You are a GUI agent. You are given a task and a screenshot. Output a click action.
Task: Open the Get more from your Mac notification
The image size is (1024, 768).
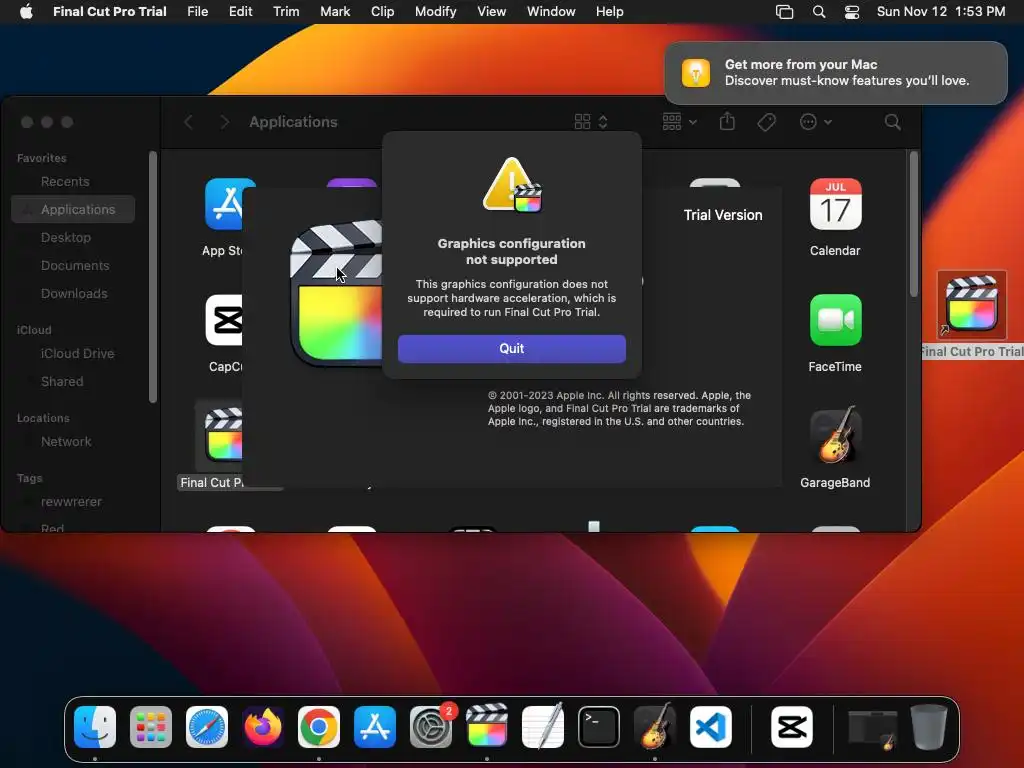tap(836, 72)
